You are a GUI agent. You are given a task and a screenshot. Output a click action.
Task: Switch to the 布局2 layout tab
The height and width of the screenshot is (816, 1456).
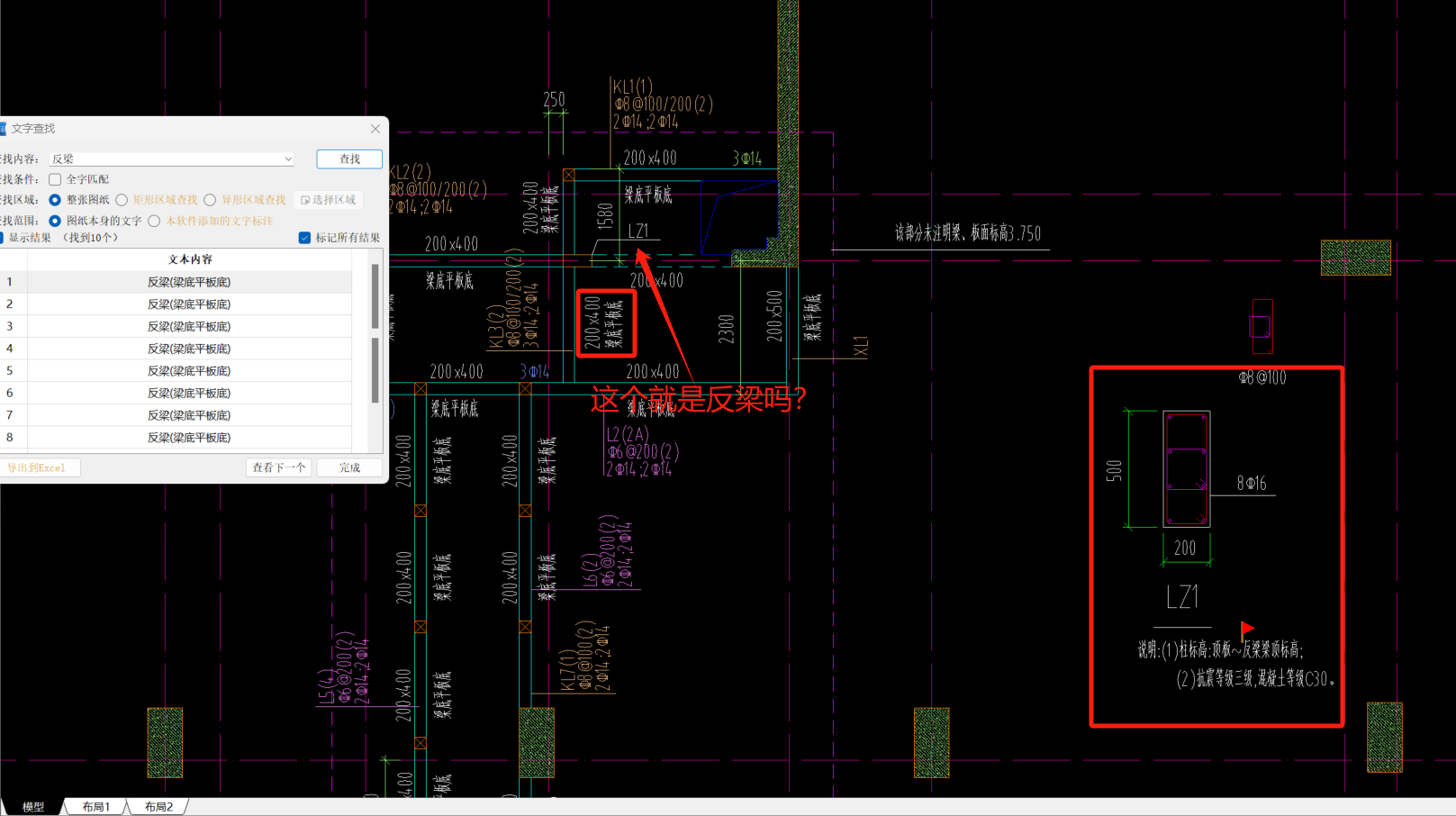pos(158,807)
